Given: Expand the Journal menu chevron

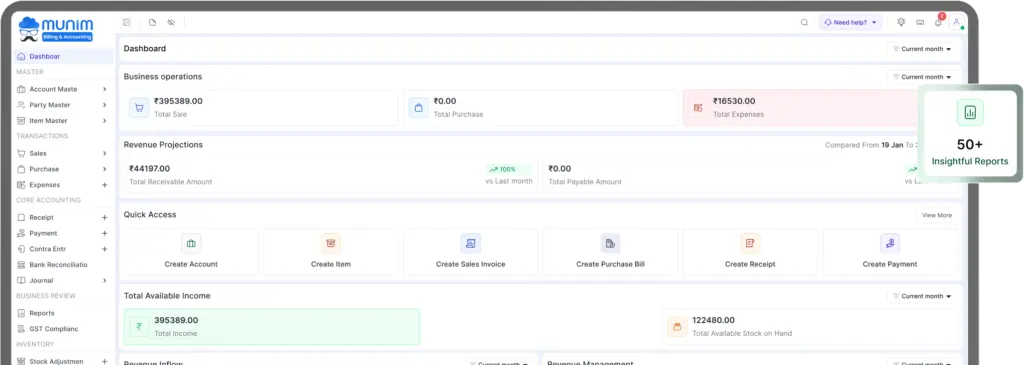Looking at the screenshot, I should pos(104,280).
